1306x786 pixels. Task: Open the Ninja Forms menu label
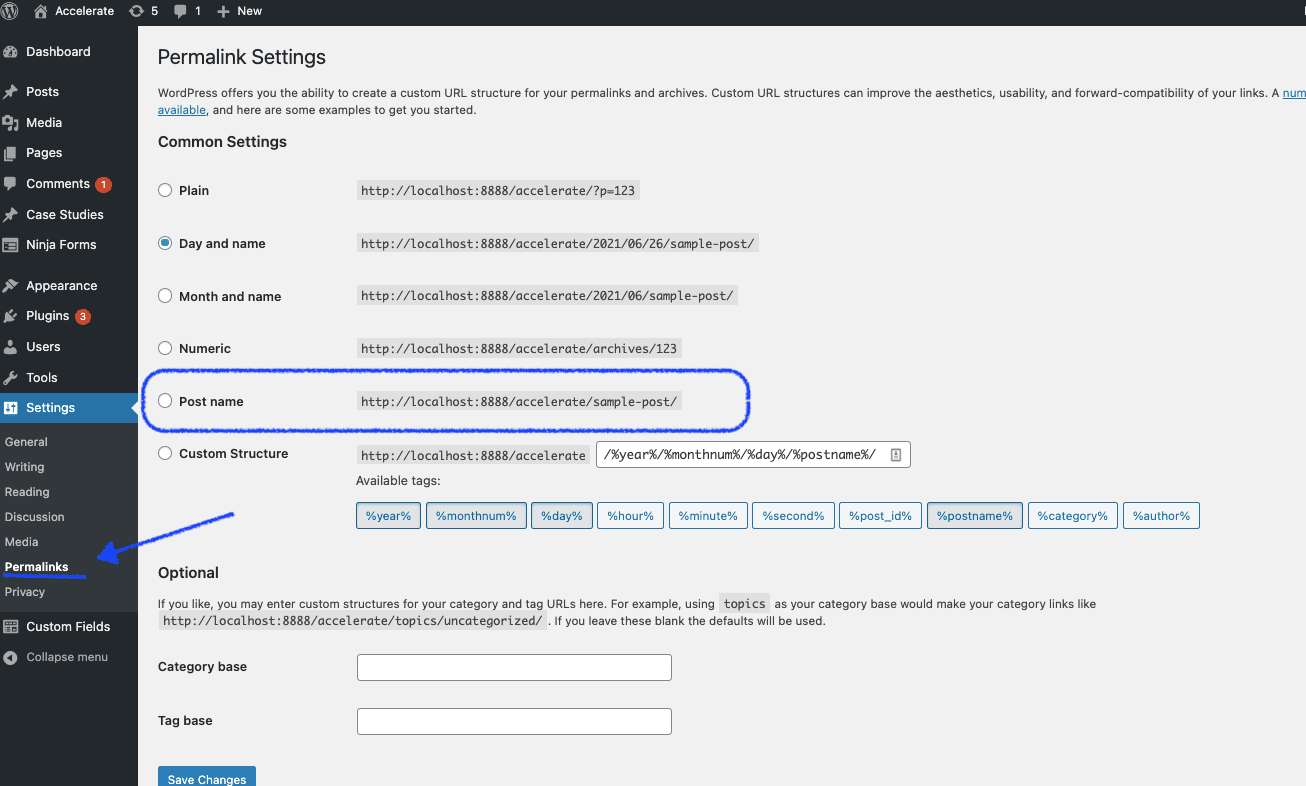[61, 245]
